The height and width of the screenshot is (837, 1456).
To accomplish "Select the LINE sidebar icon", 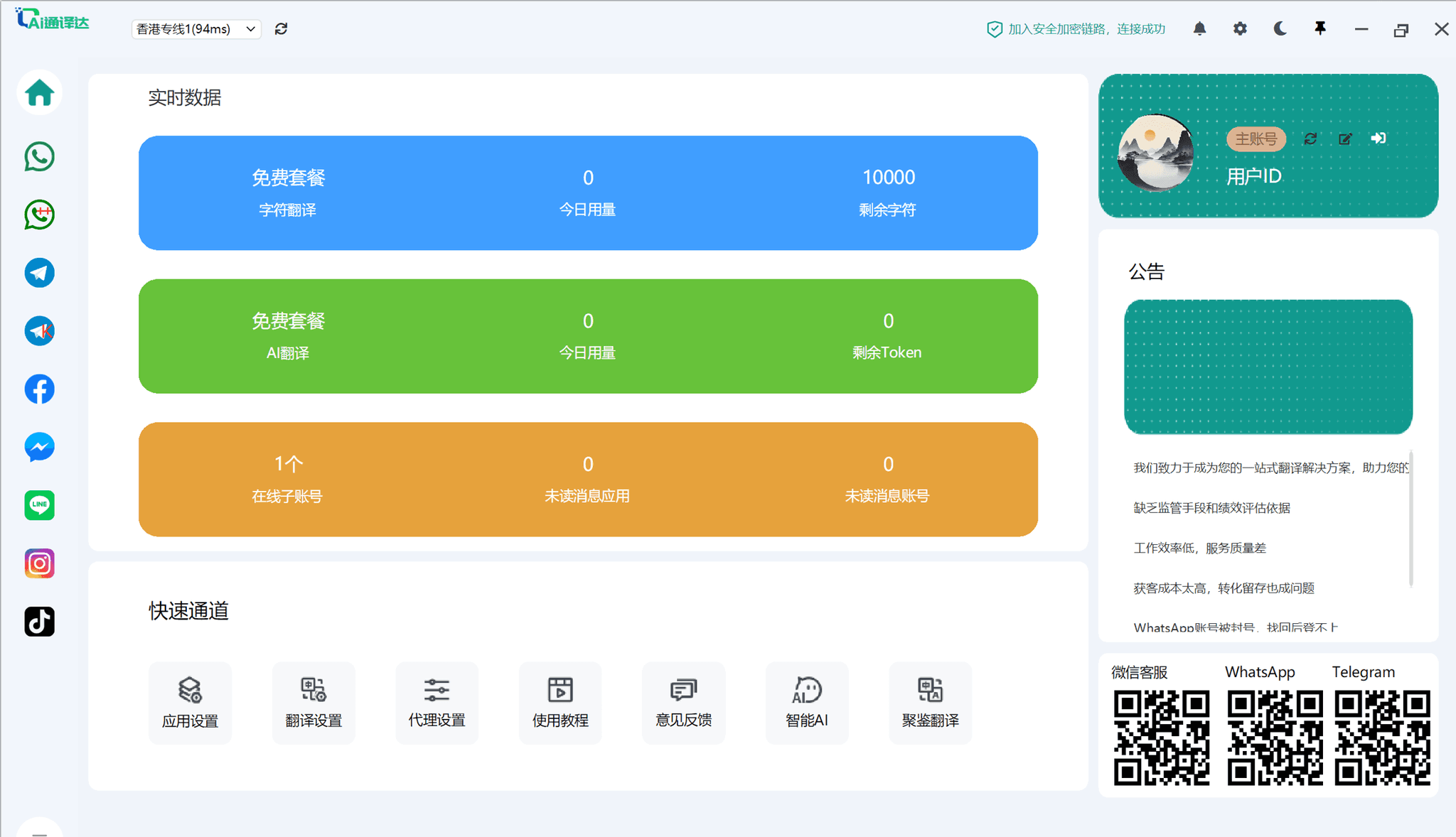I will (x=39, y=505).
